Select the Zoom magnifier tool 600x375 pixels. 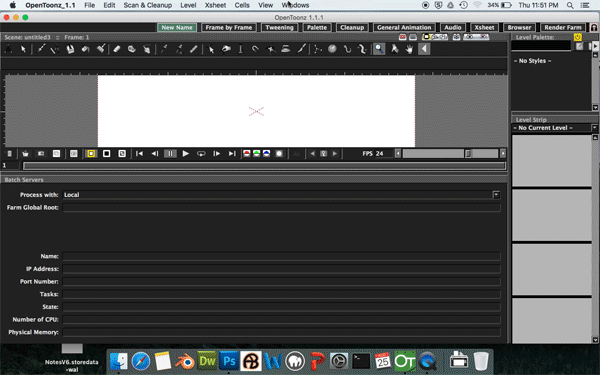[x=379, y=49]
